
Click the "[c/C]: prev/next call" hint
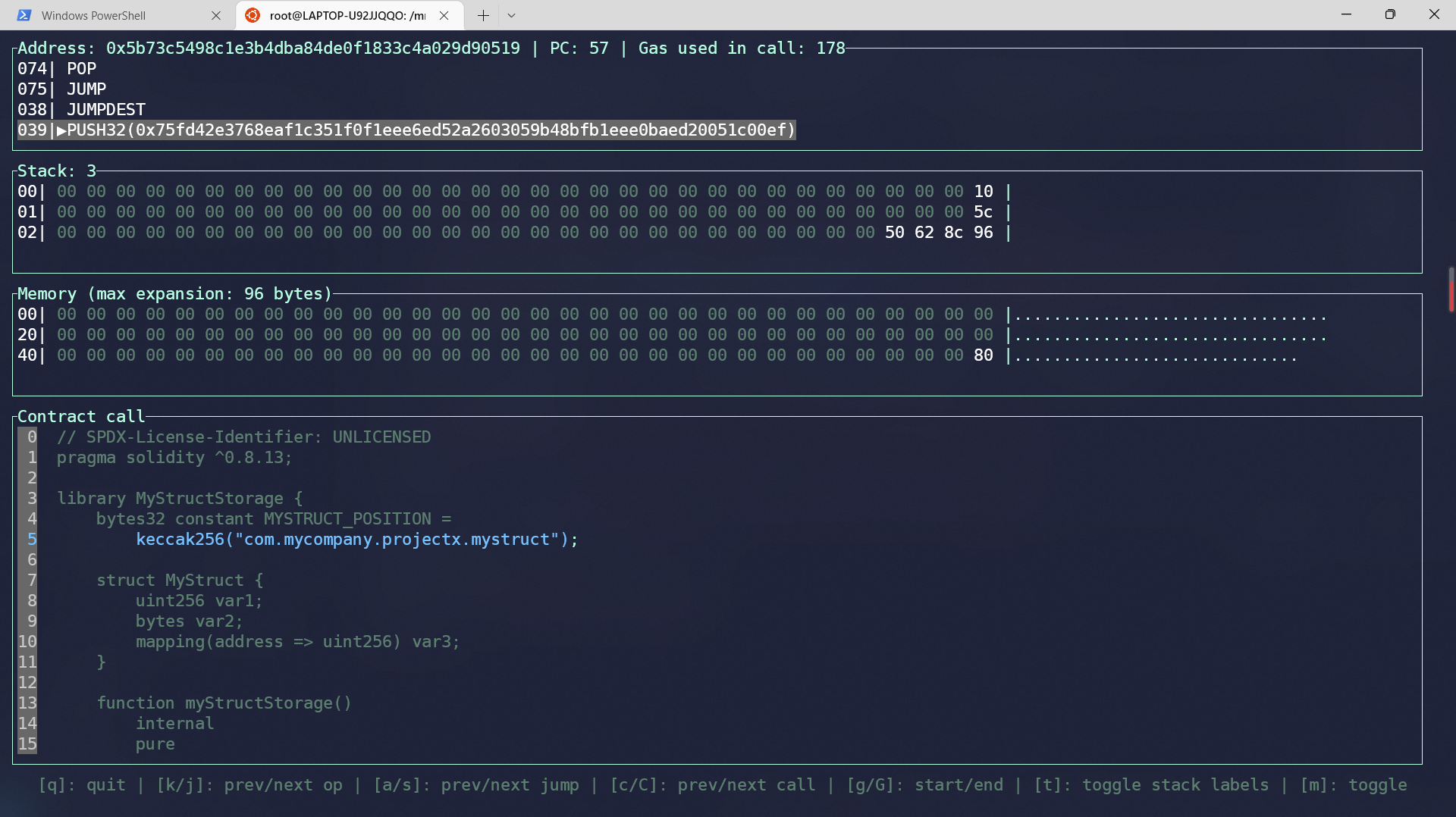713,785
